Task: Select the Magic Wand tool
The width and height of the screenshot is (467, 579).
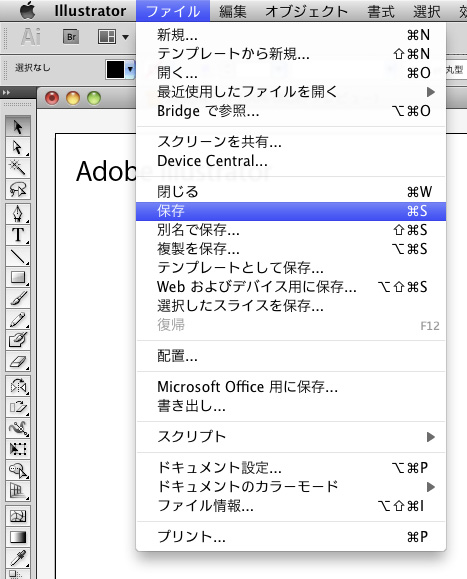Action: click(x=18, y=168)
